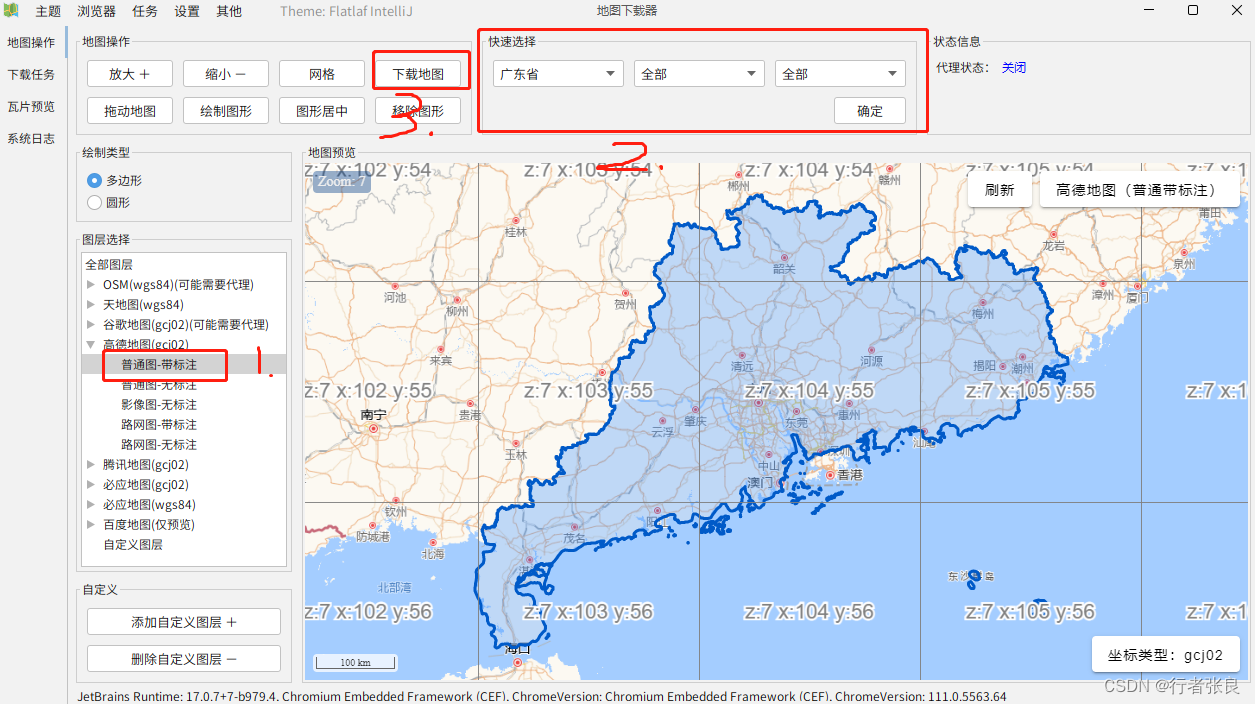Open the 设置 settings menu

tap(187, 11)
